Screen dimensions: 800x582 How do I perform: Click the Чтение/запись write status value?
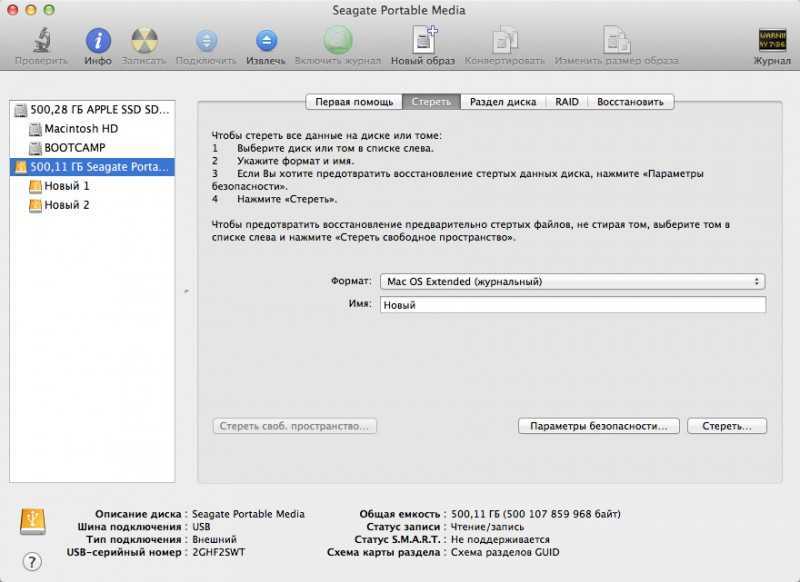point(487,527)
